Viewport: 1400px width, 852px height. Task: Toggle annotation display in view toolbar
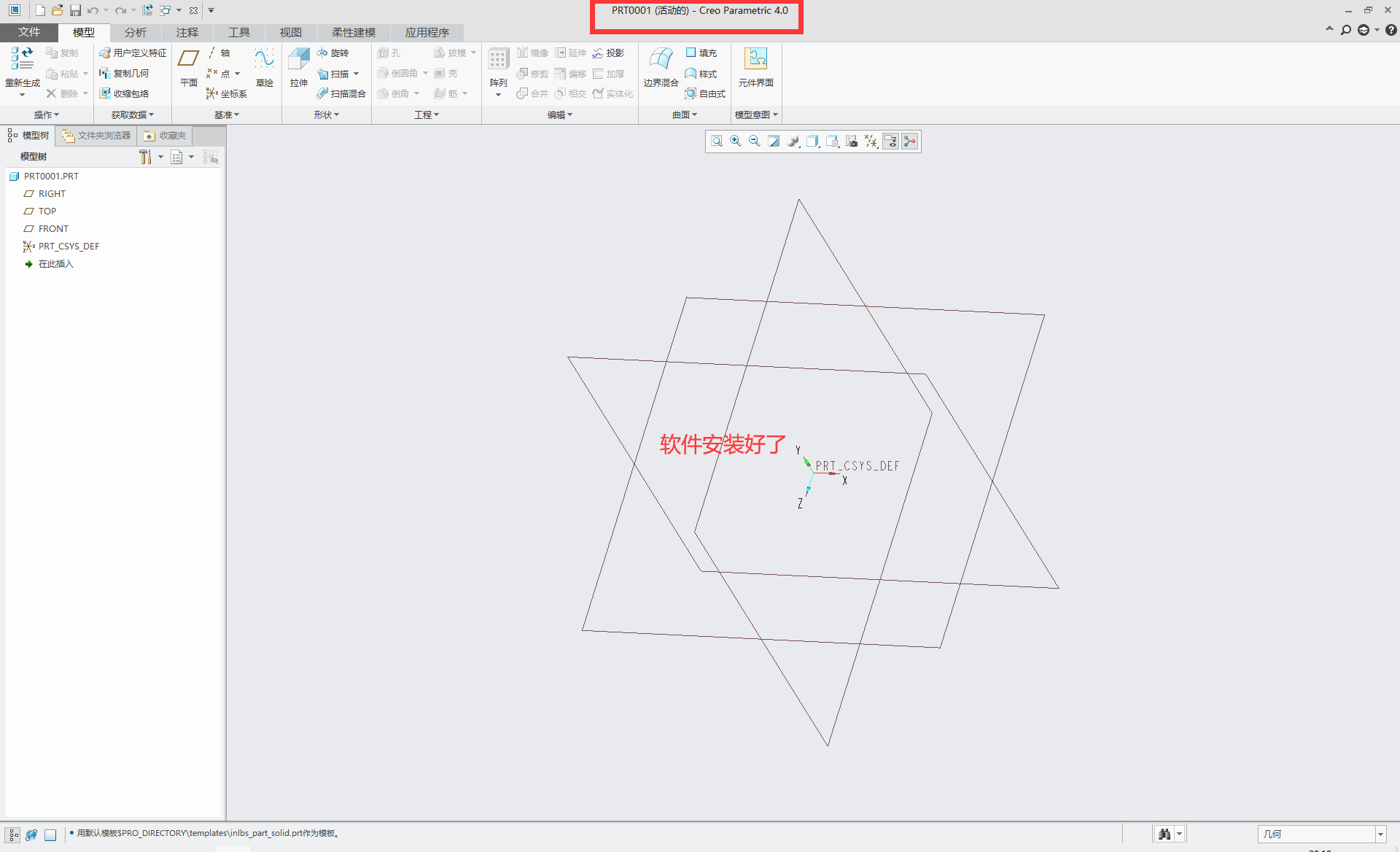tap(890, 142)
